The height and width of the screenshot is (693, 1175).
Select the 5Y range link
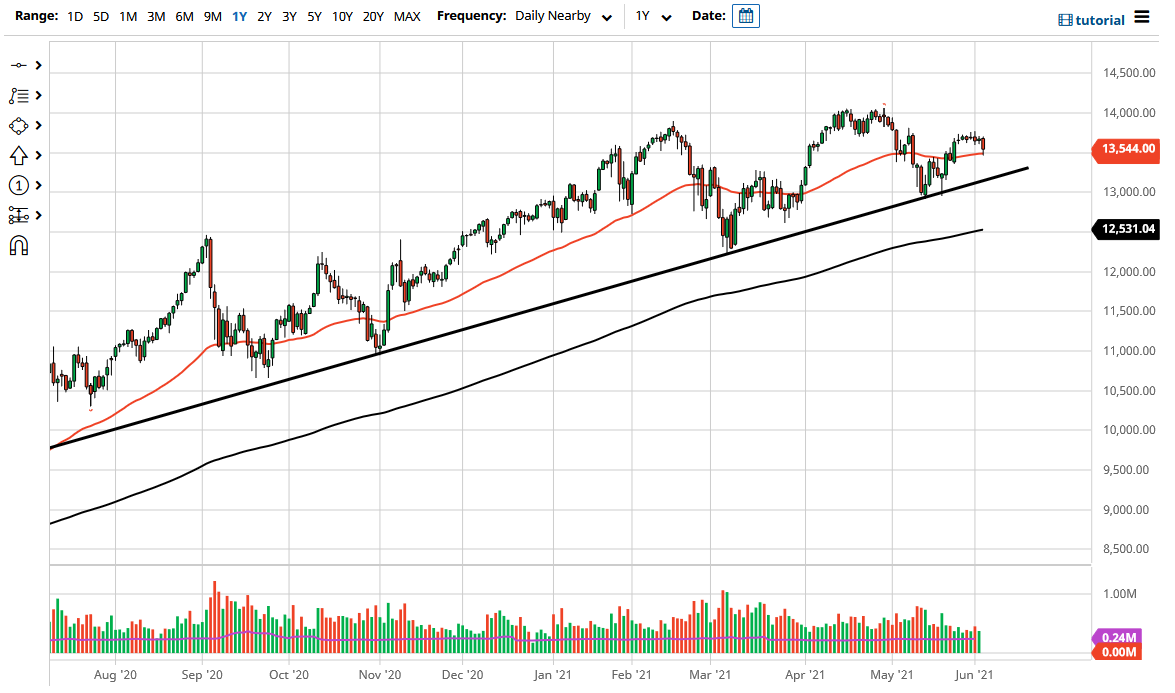click(x=312, y=17)
